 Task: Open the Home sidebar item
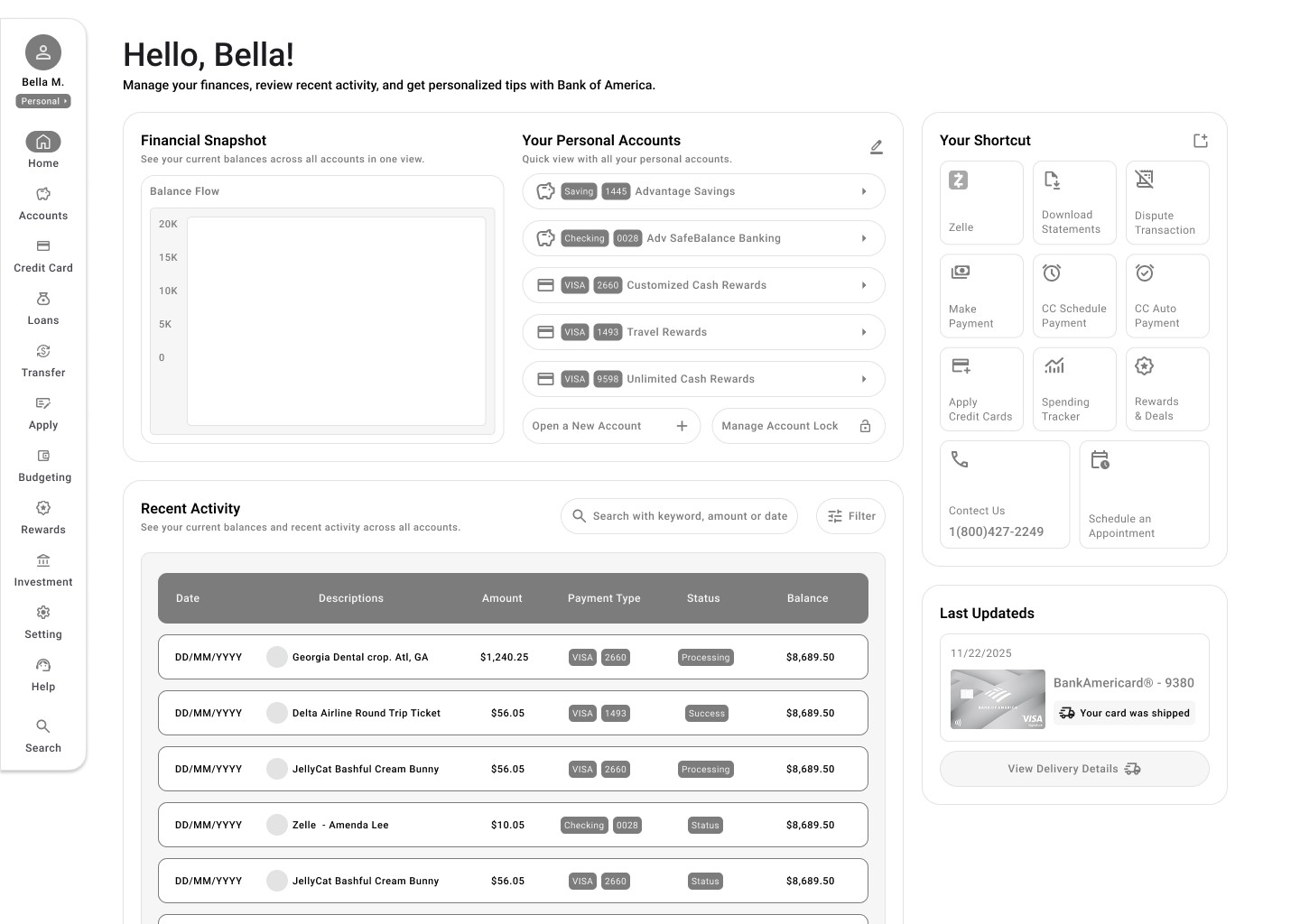click(42, 150)
